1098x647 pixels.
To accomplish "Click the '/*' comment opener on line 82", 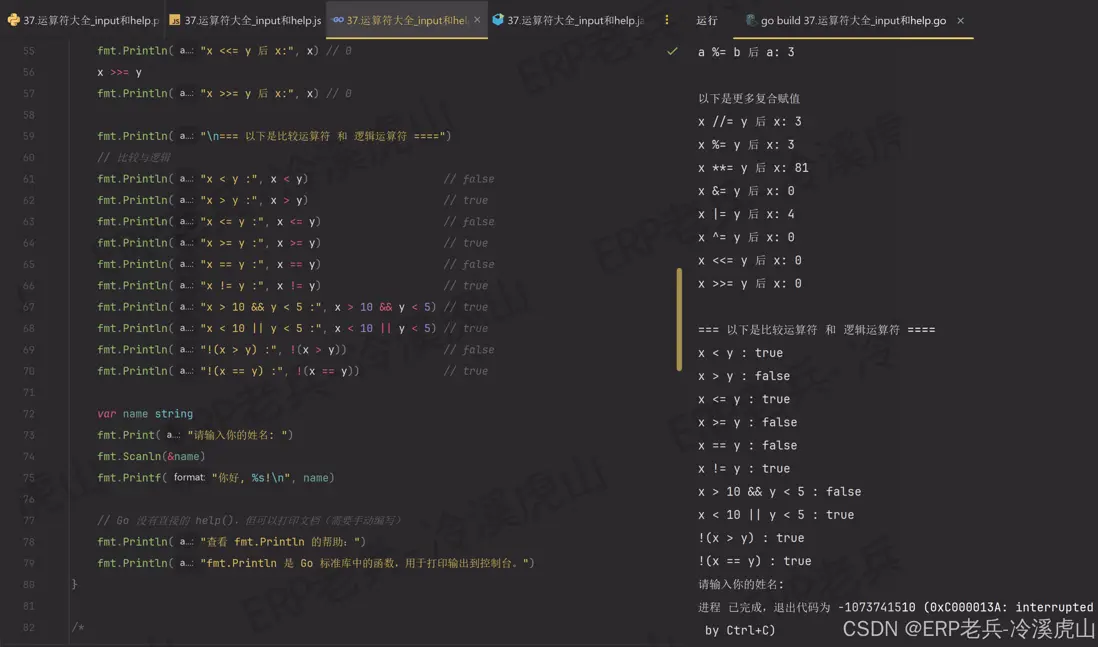I will (x=78, y=627).
